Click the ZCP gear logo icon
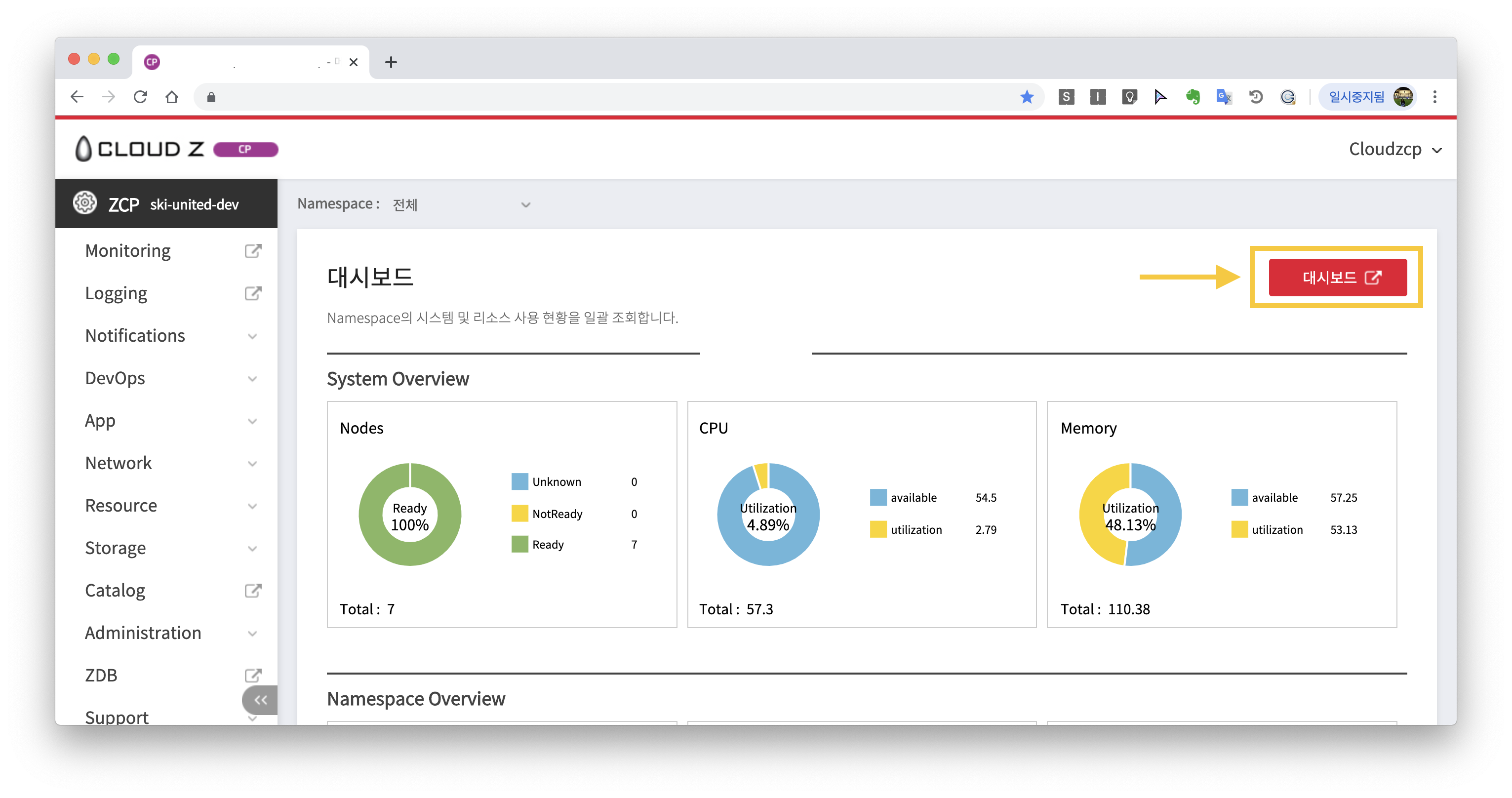1512x798 pixels. [x=85, y=203]
